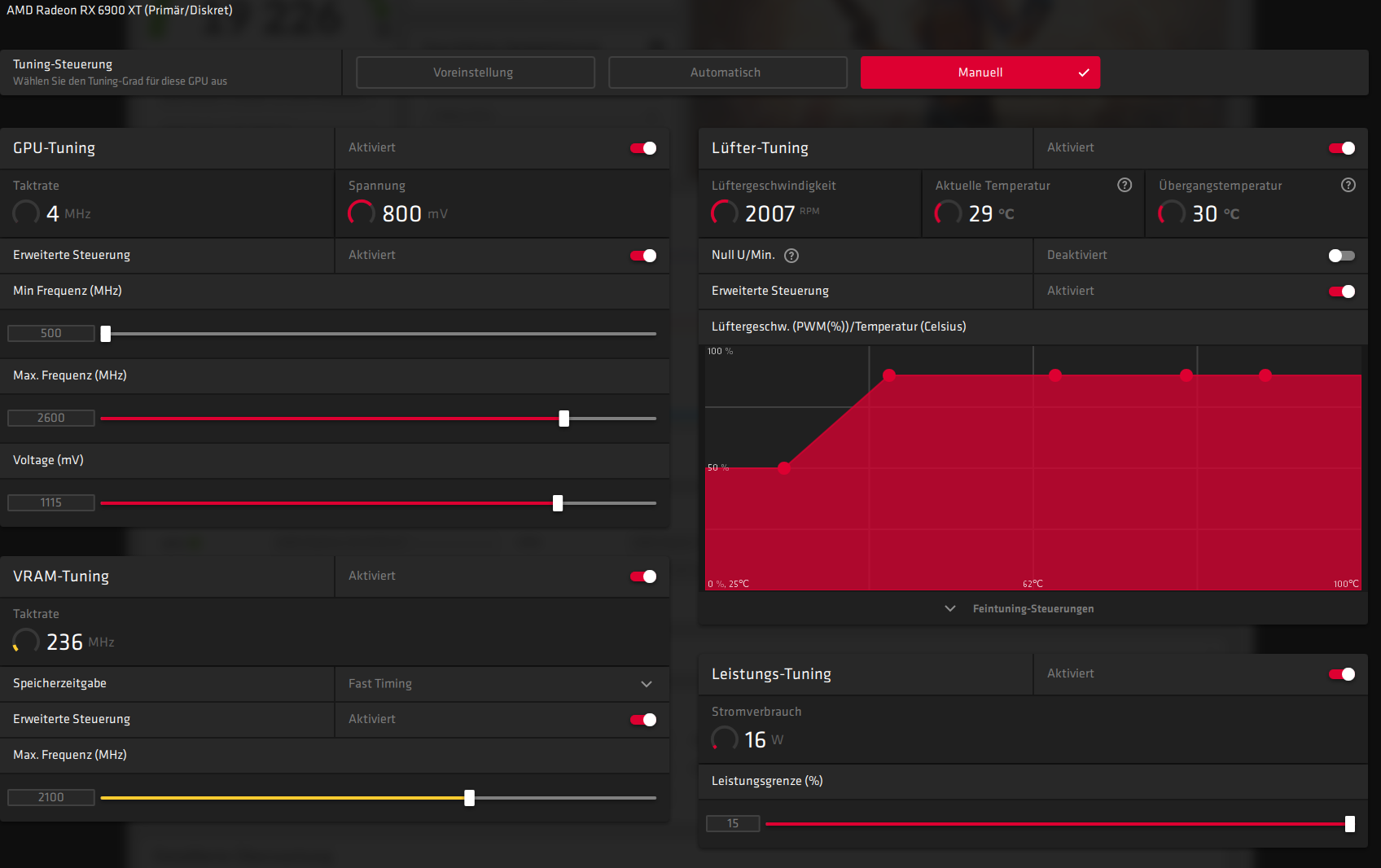Select the second fan curve point at ramp top
1381x868 pixels.
889,375
